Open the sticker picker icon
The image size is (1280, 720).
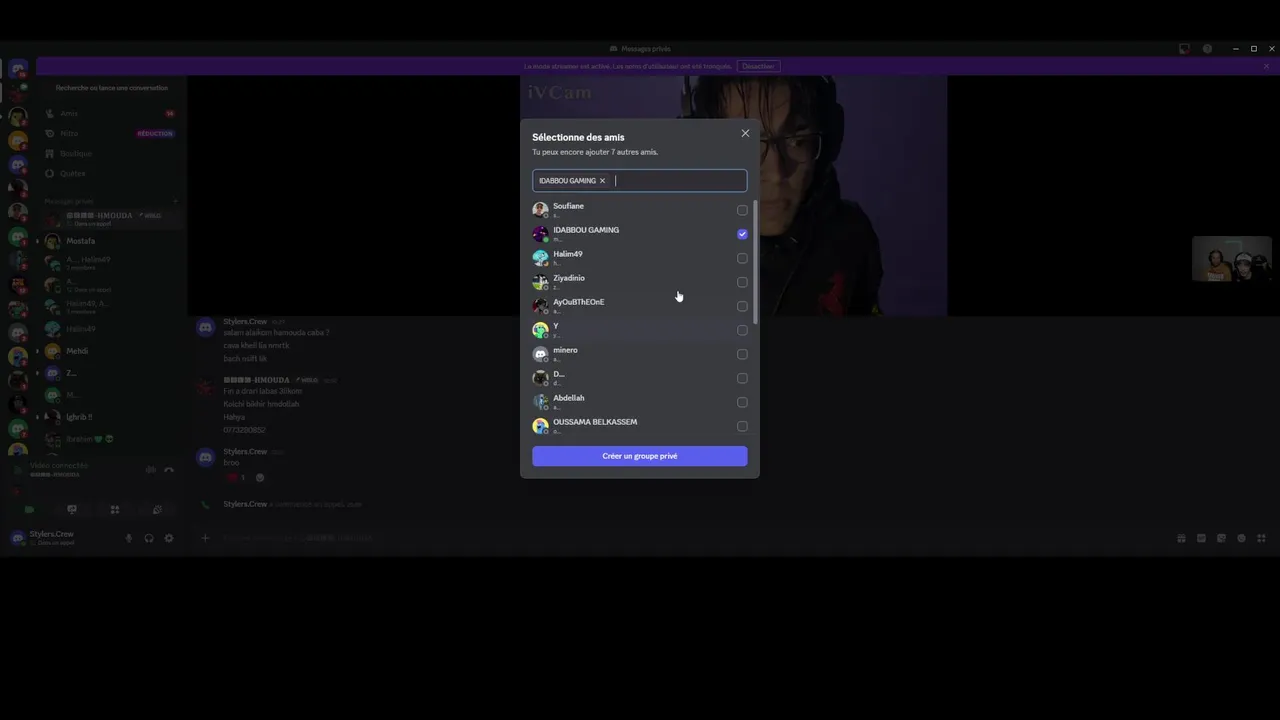click(1221, 538)
